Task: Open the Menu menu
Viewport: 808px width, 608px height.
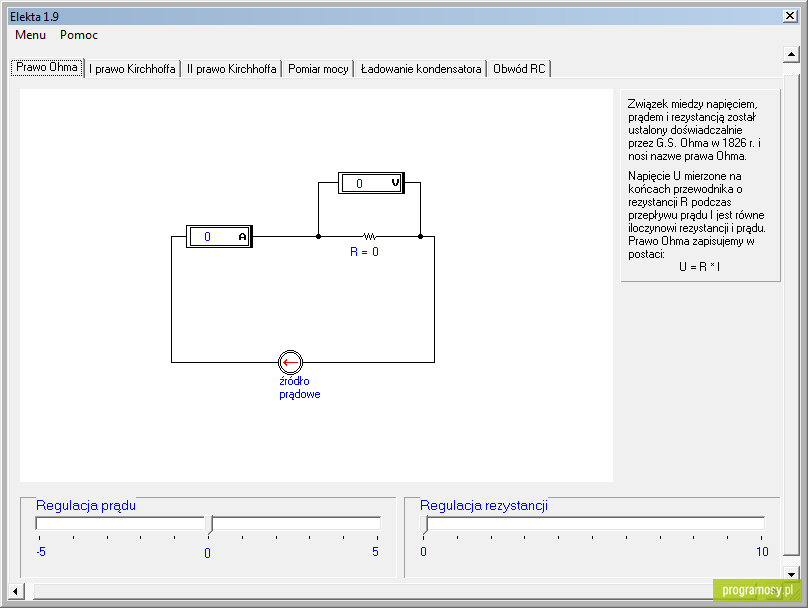Action: click(x=30, y=35)
